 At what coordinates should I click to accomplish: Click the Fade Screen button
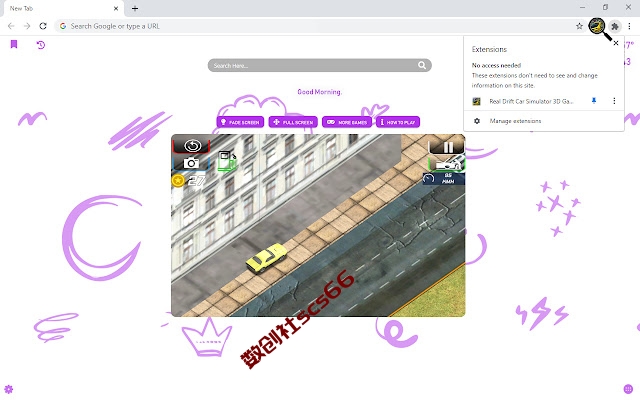(x=240, y=122)
